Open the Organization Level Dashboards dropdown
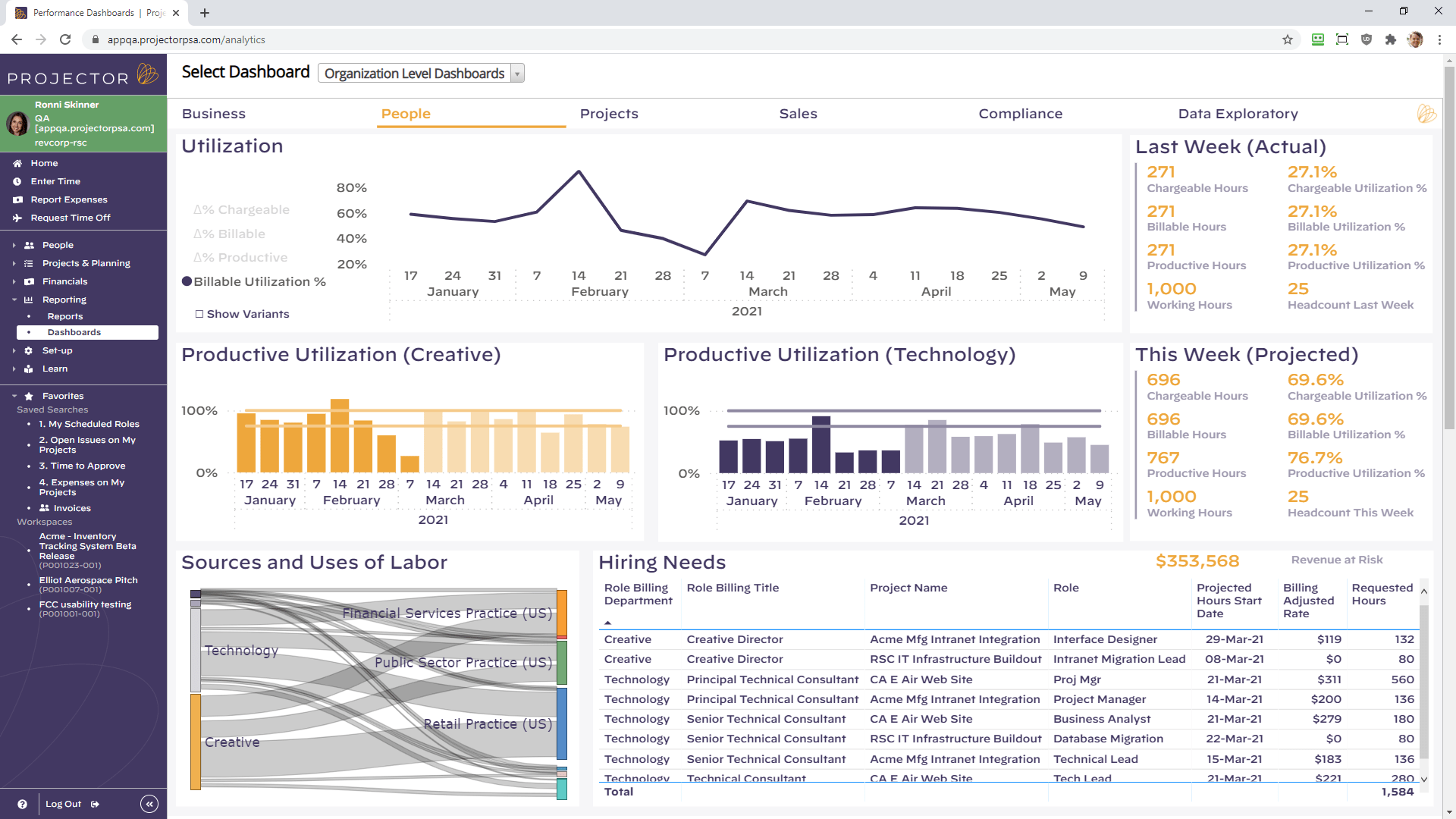Image resolution: width=1456 pixels, height=819 pixels. pyautogui.click(x=516, y=73)
